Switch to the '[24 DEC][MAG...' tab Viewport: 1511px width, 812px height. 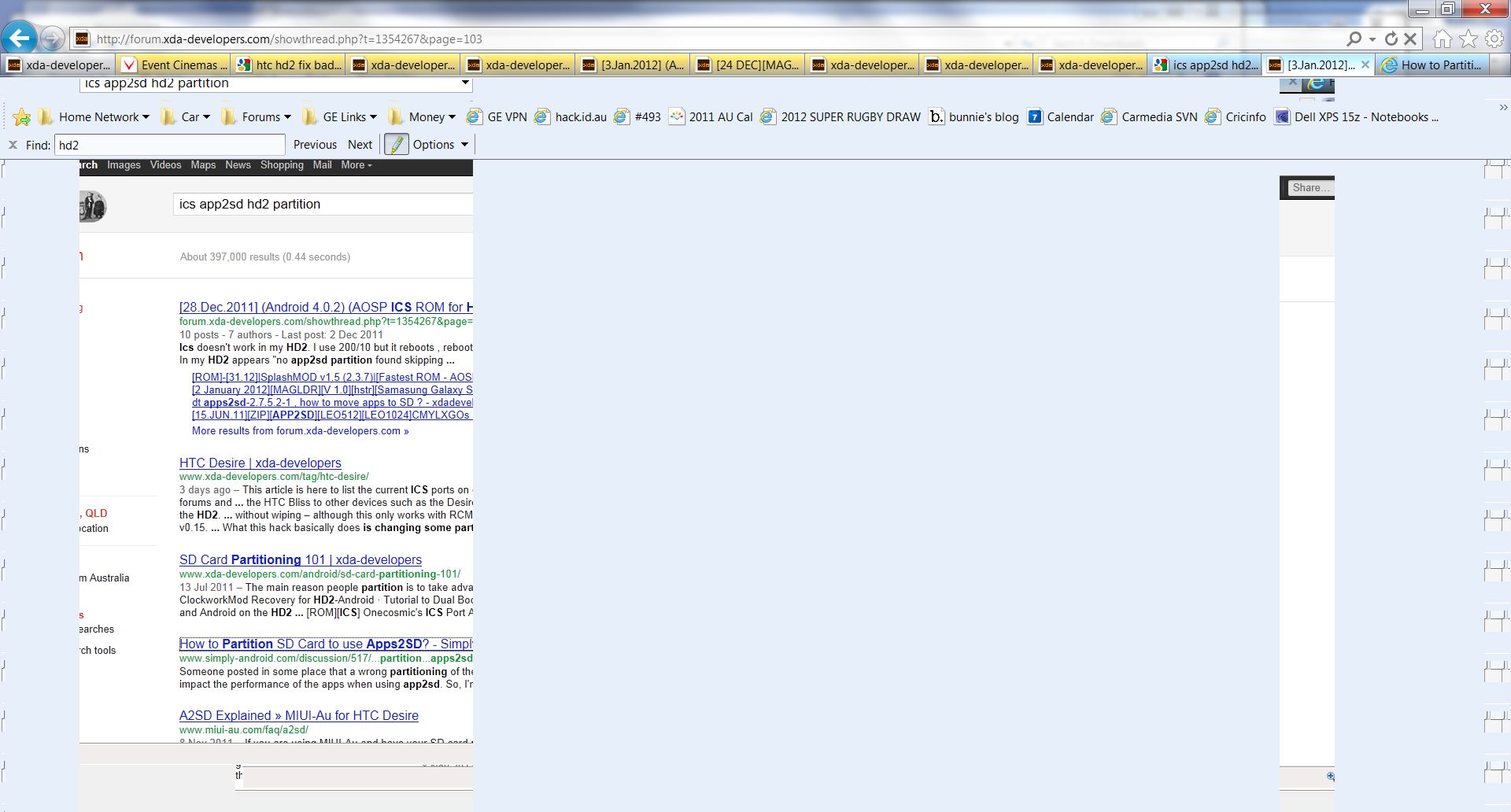pyautogui.click(x=748, y=65)
